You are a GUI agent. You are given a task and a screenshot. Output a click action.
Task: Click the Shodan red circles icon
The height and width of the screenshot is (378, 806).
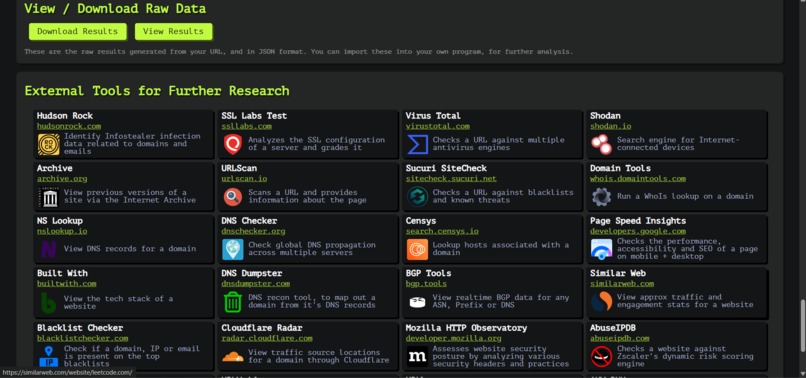[601, 144]
